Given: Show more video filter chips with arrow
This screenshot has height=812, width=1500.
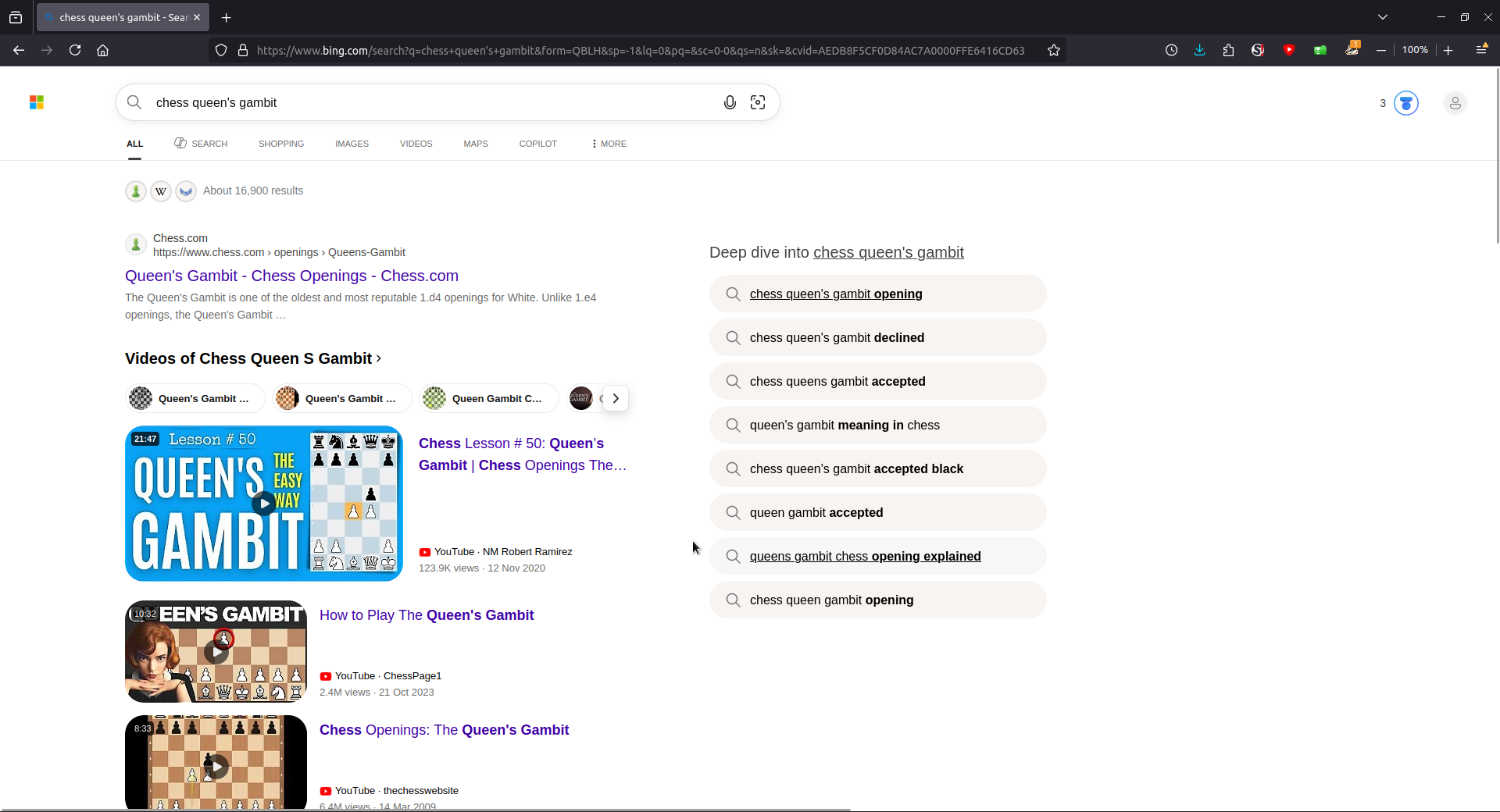Looking at the screenshot, I should (x=616, y=398).
